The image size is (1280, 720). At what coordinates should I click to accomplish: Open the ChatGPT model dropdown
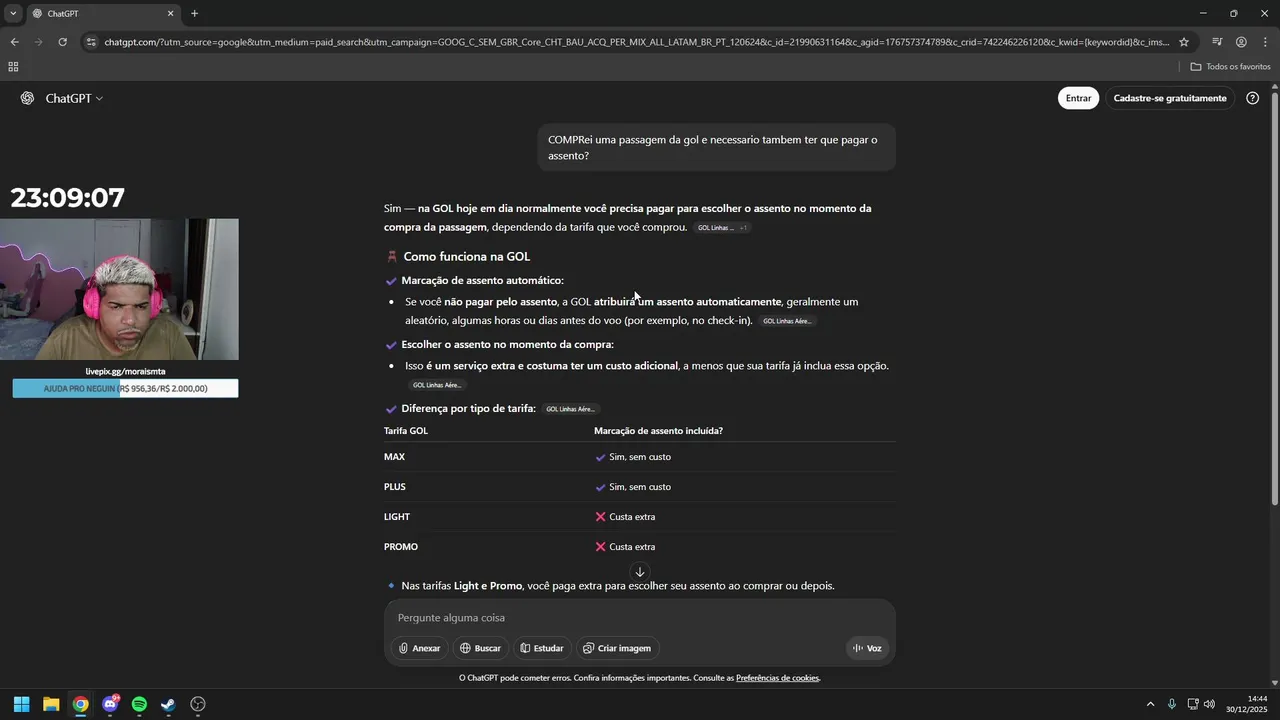point(74,98)
